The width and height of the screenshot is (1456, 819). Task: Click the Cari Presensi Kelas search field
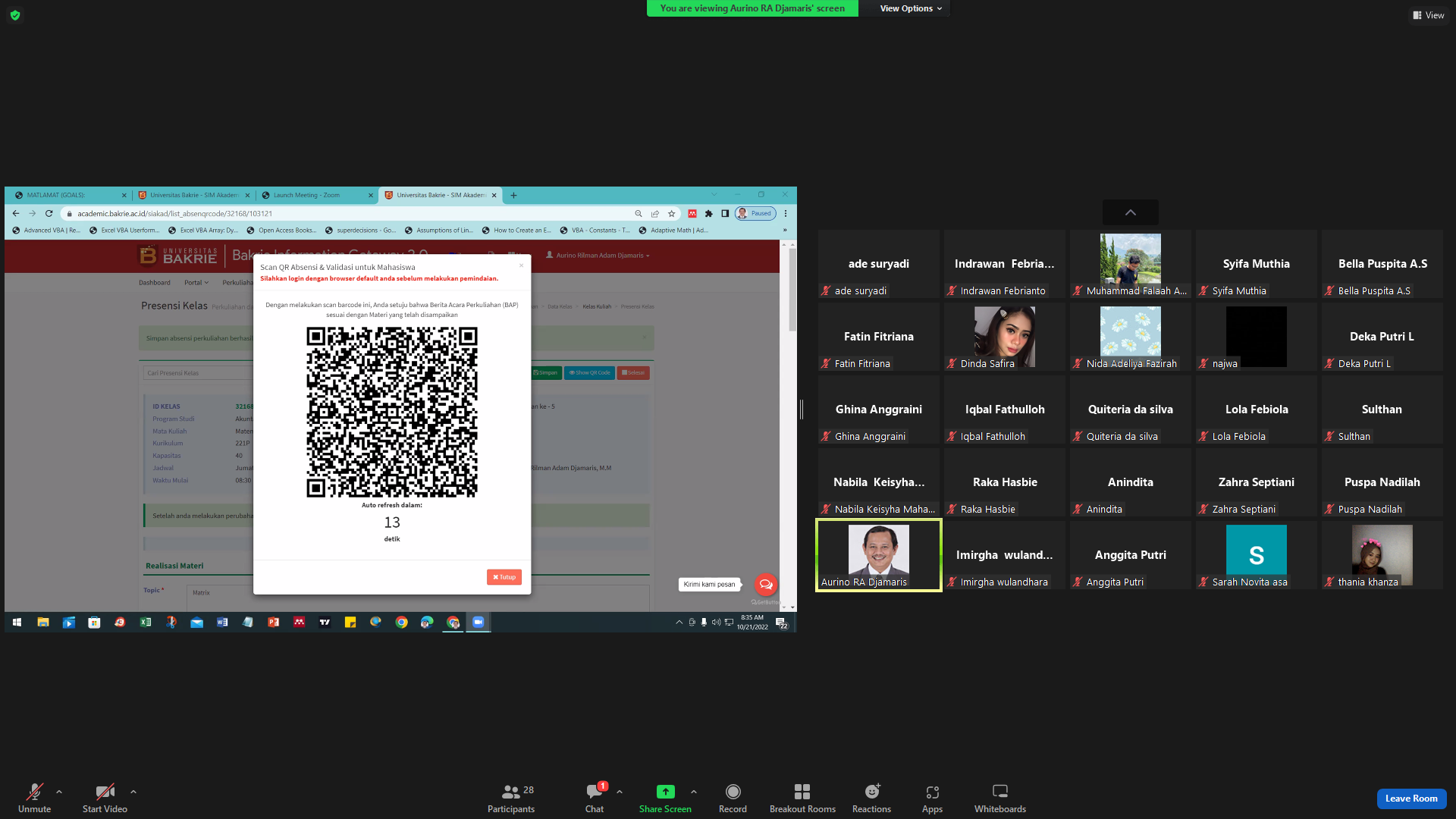pyautogui.click(x=198, y=373)
